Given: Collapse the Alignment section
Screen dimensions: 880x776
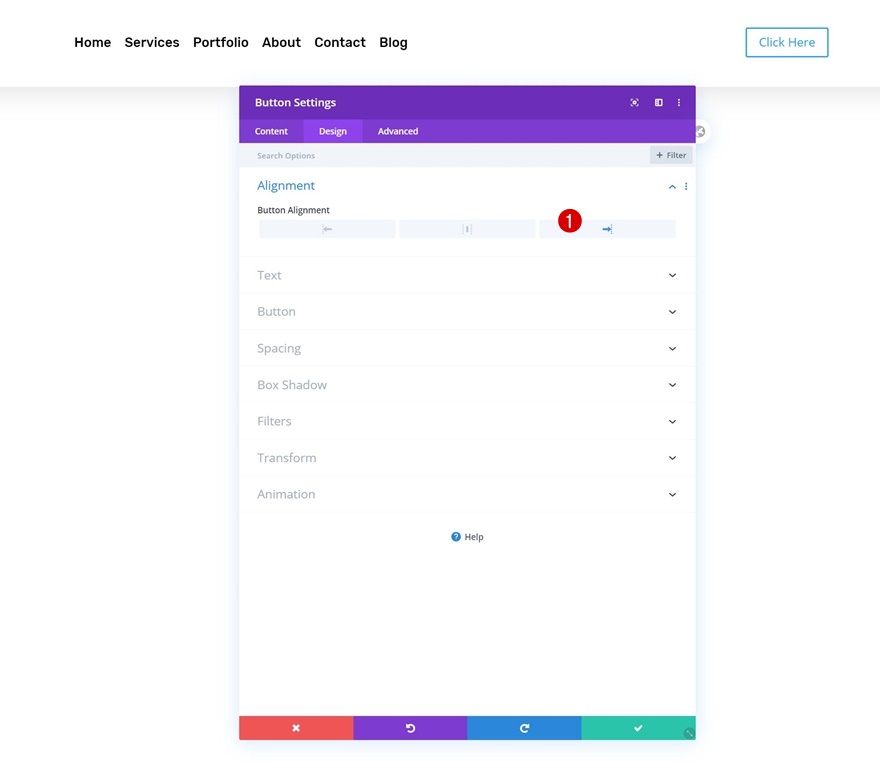Looking at the screenshot, I should pyautogui.click(x=672, y=187).
